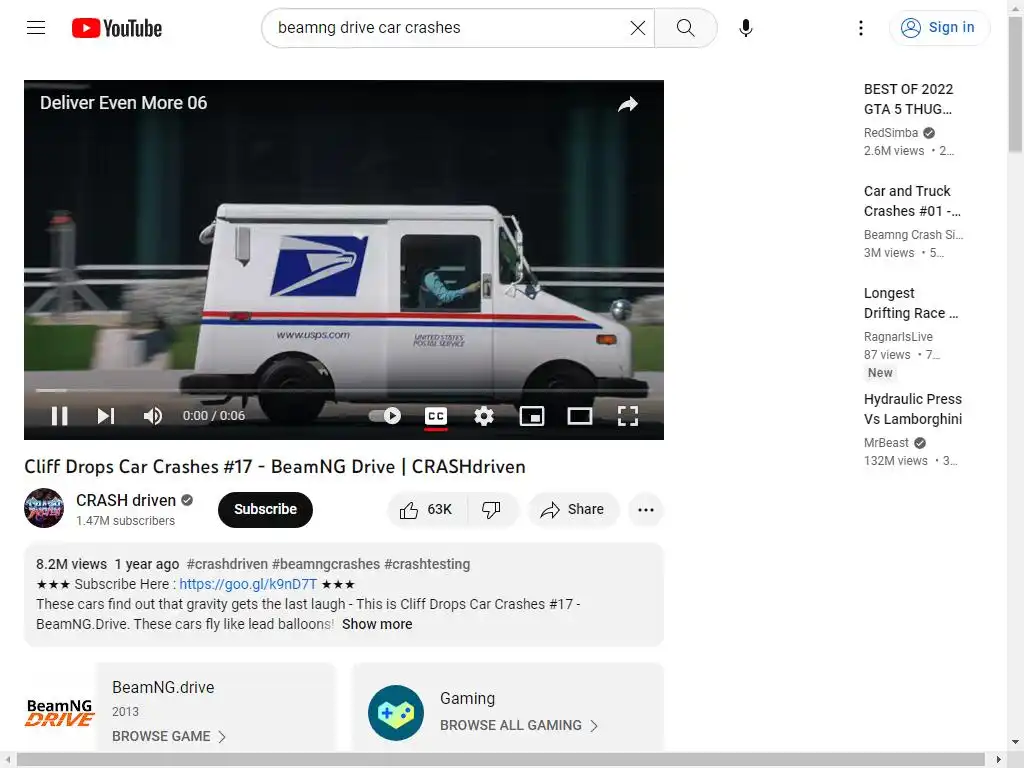Click #beamngcrashes hashtag
The image size is (1024, 768).
[x=326, y=564]
